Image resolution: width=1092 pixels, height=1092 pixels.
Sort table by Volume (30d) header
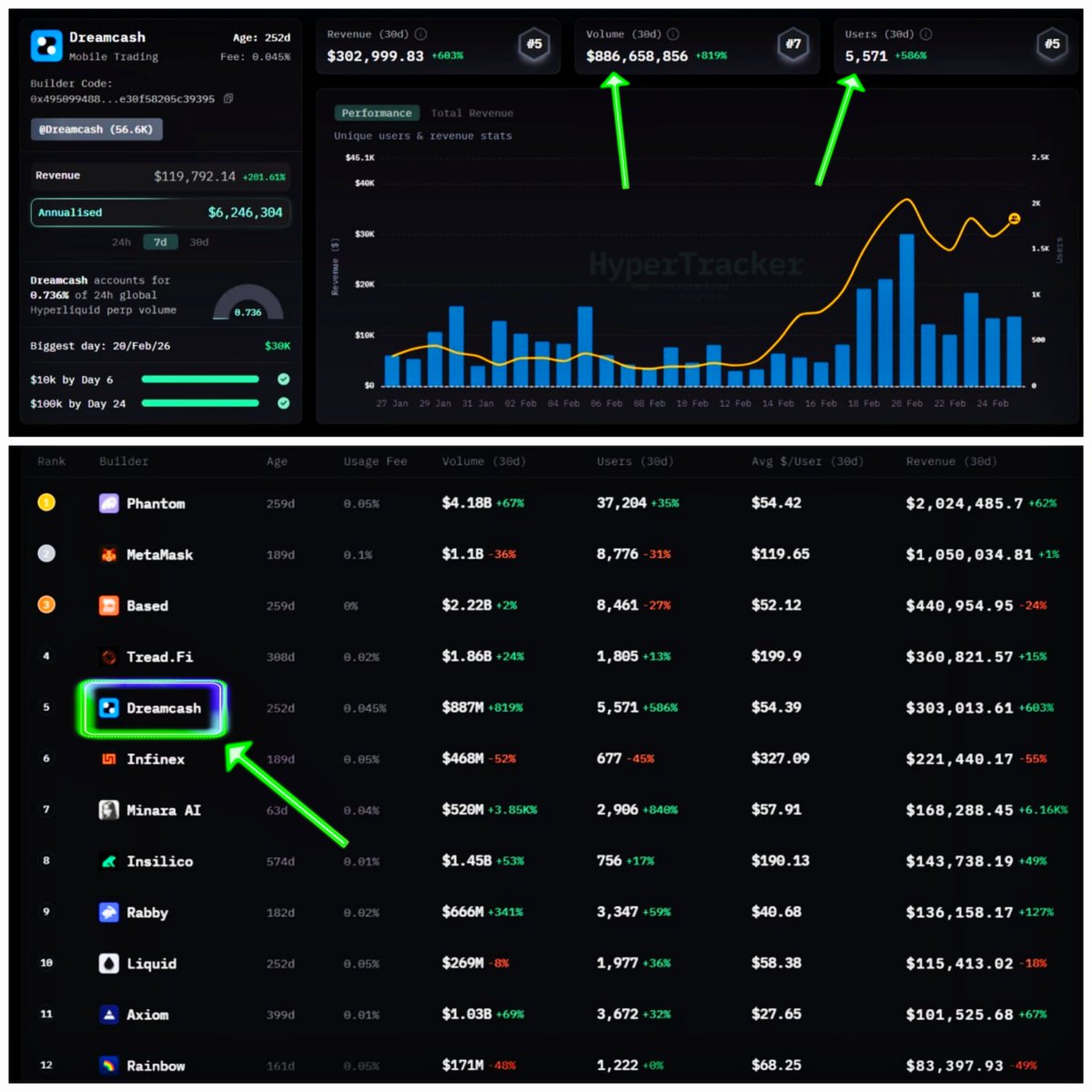tap(483, 461)
